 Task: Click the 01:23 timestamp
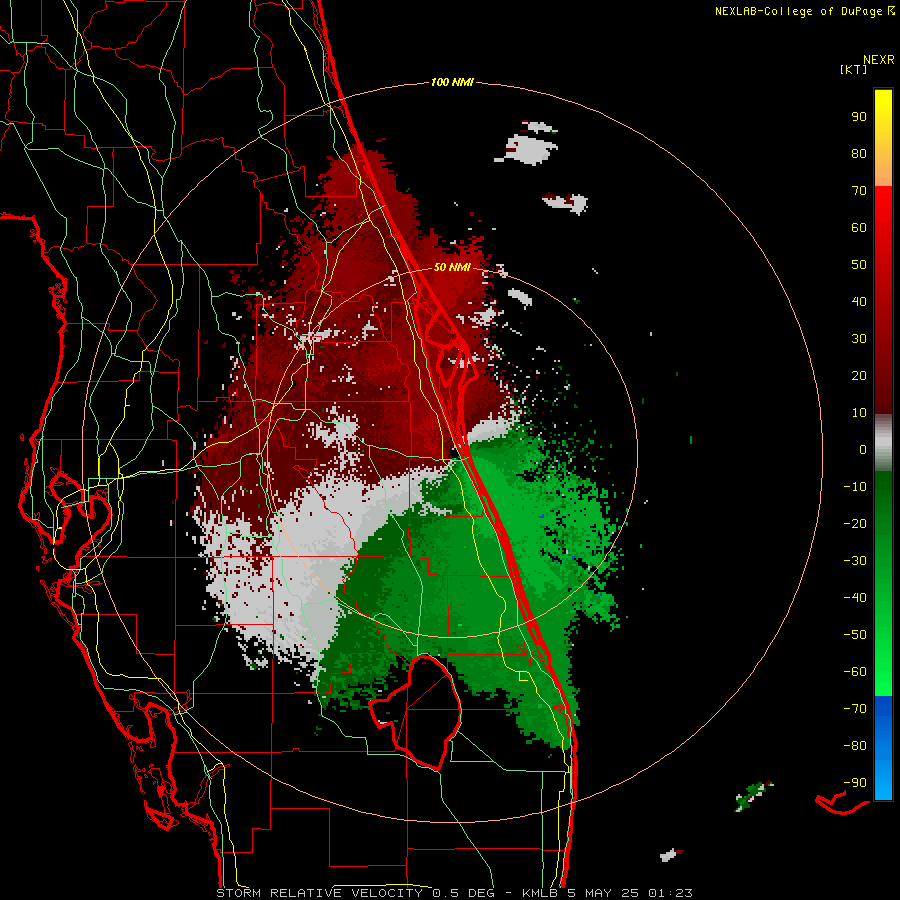coord(670,893)
